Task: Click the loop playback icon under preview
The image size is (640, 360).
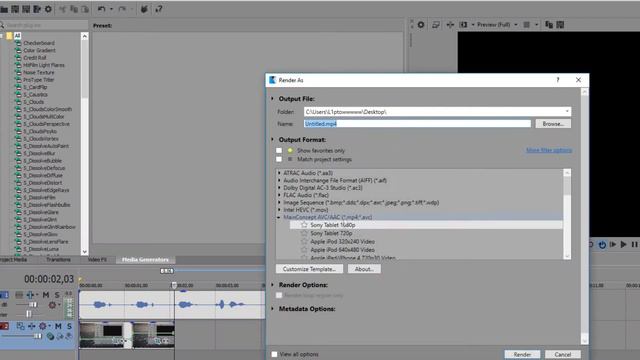Action: [x=602, y=244]
